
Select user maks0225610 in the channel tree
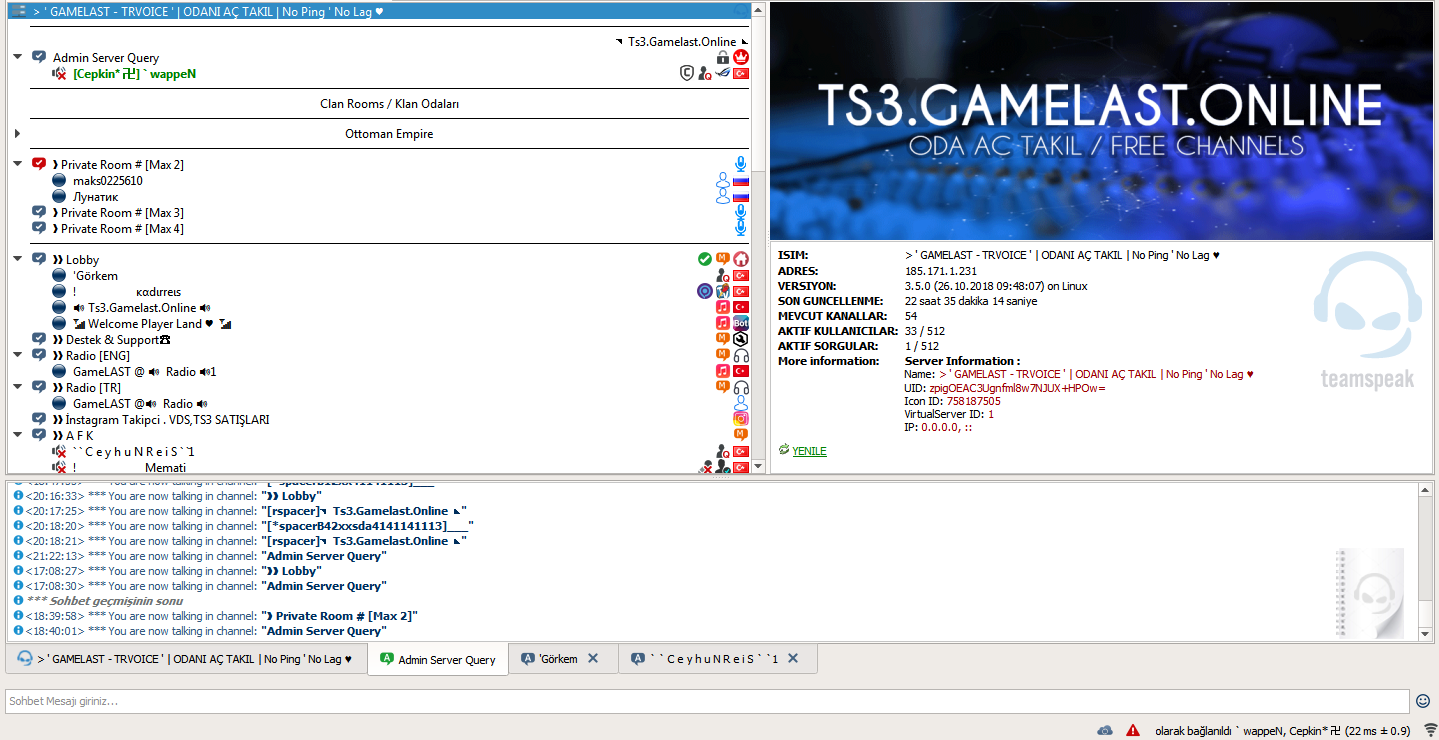(108, 181)
